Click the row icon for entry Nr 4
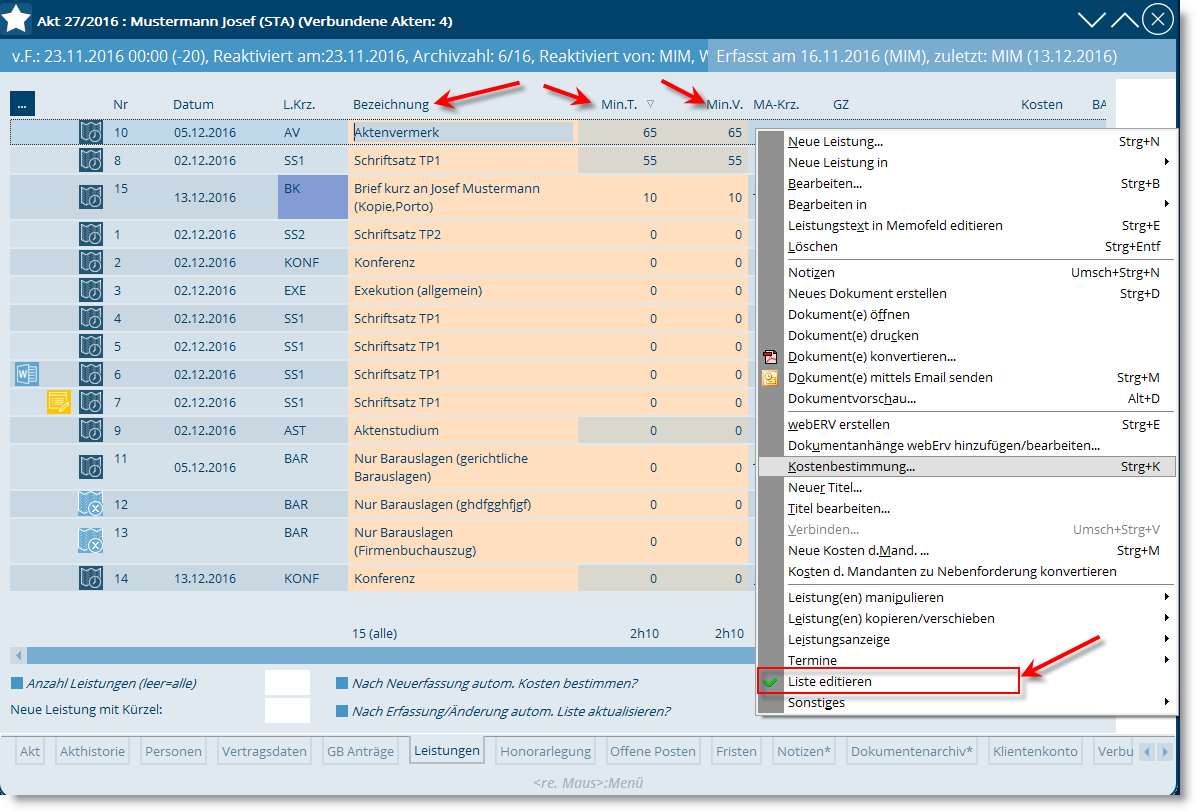 91,318
